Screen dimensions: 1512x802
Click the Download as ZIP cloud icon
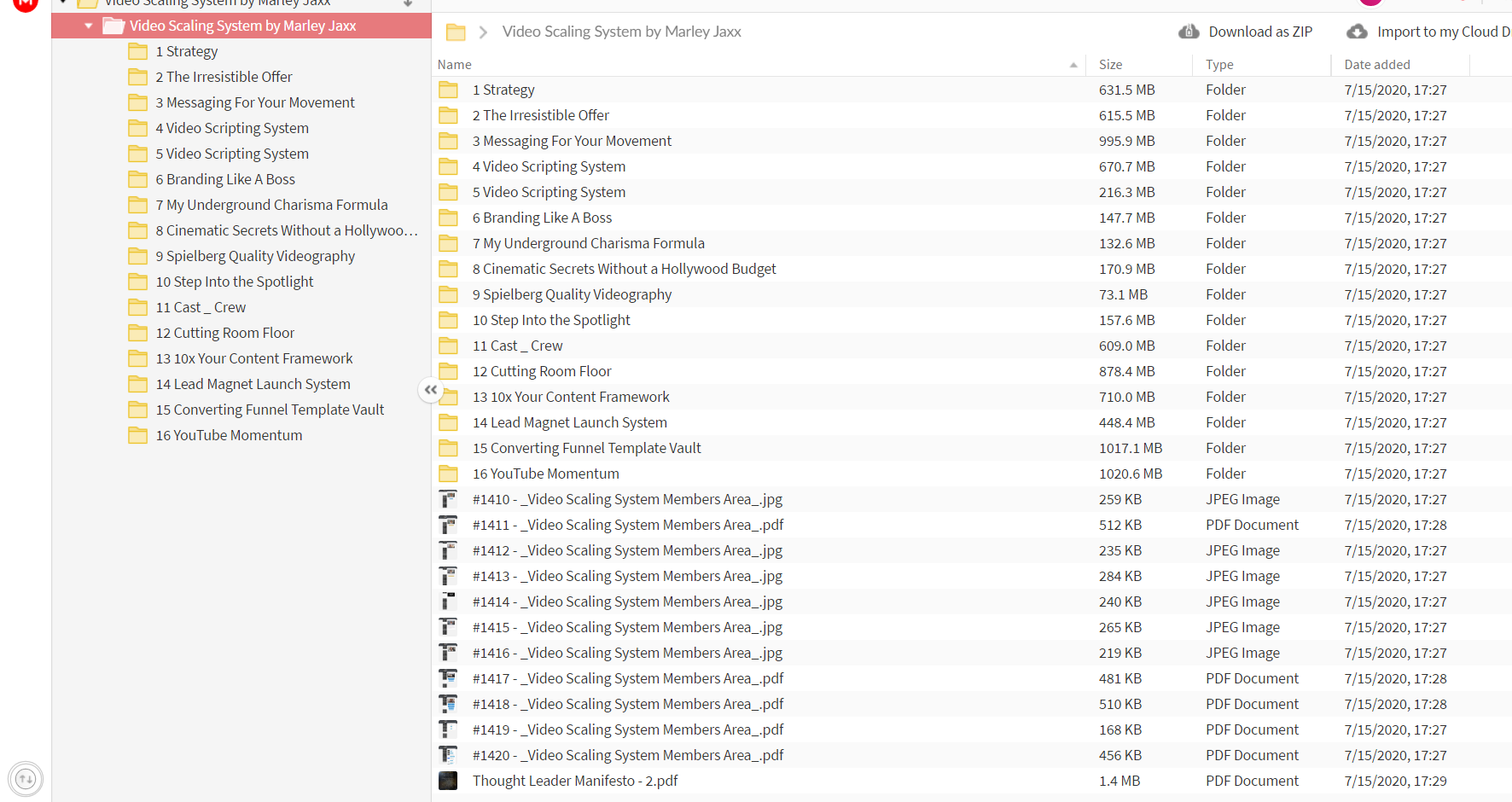click(x=1189, y=32)
